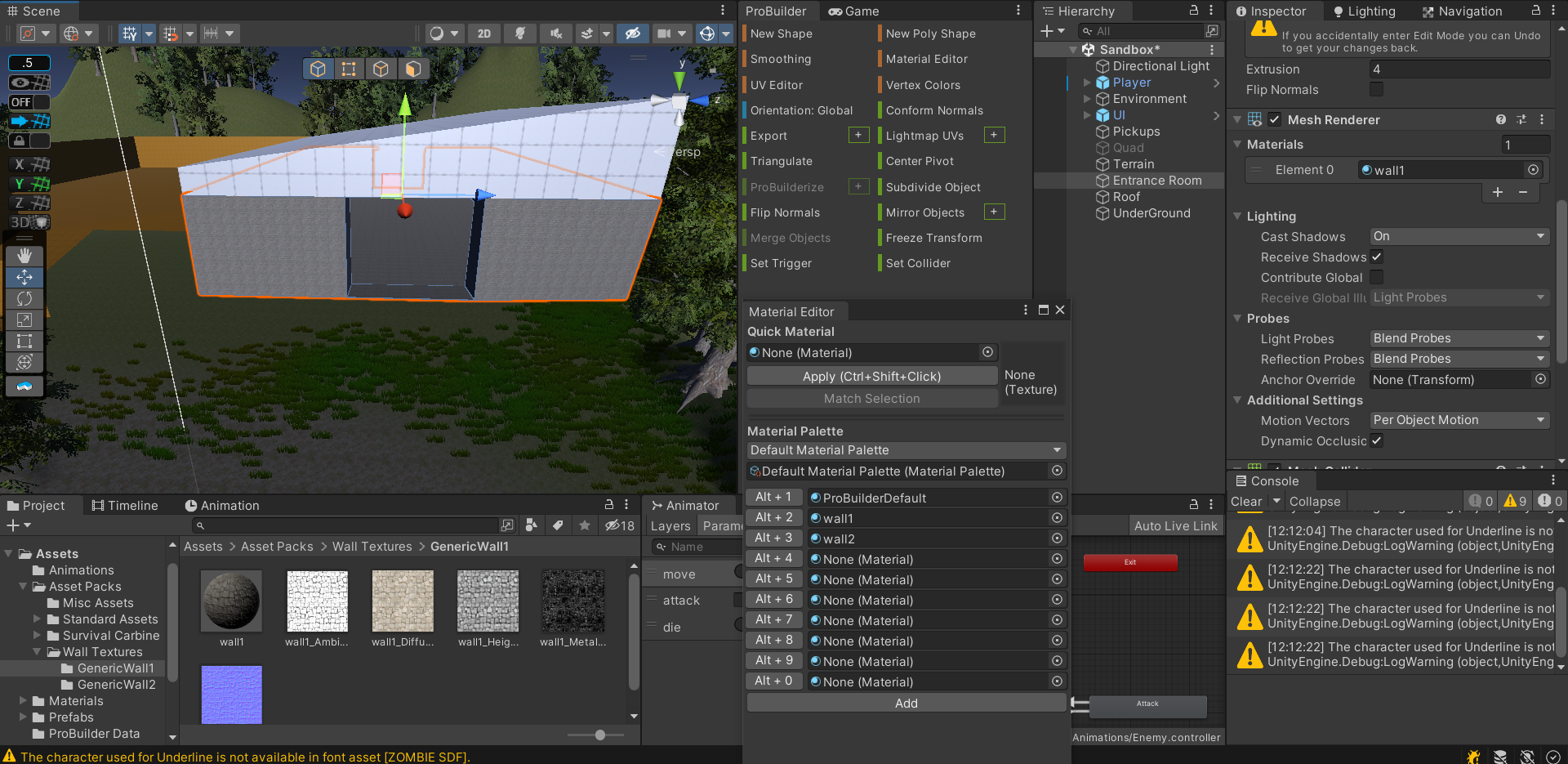Open Reflection Probes dropdown
The height and width of the screenshot is (764, 1568).
pyautogui.click(x=1459, y=359)
